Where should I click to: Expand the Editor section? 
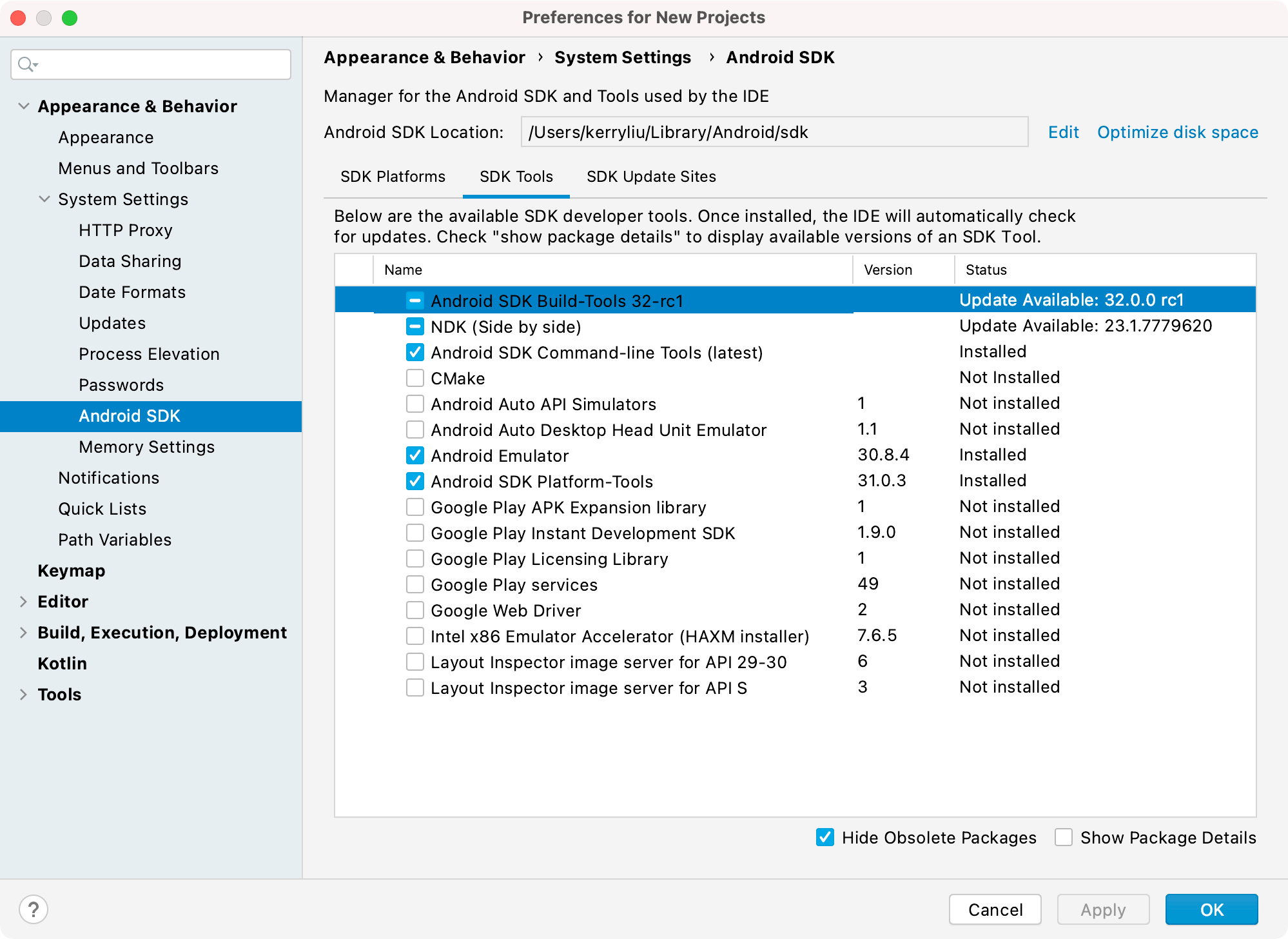[x=24, y=601]
